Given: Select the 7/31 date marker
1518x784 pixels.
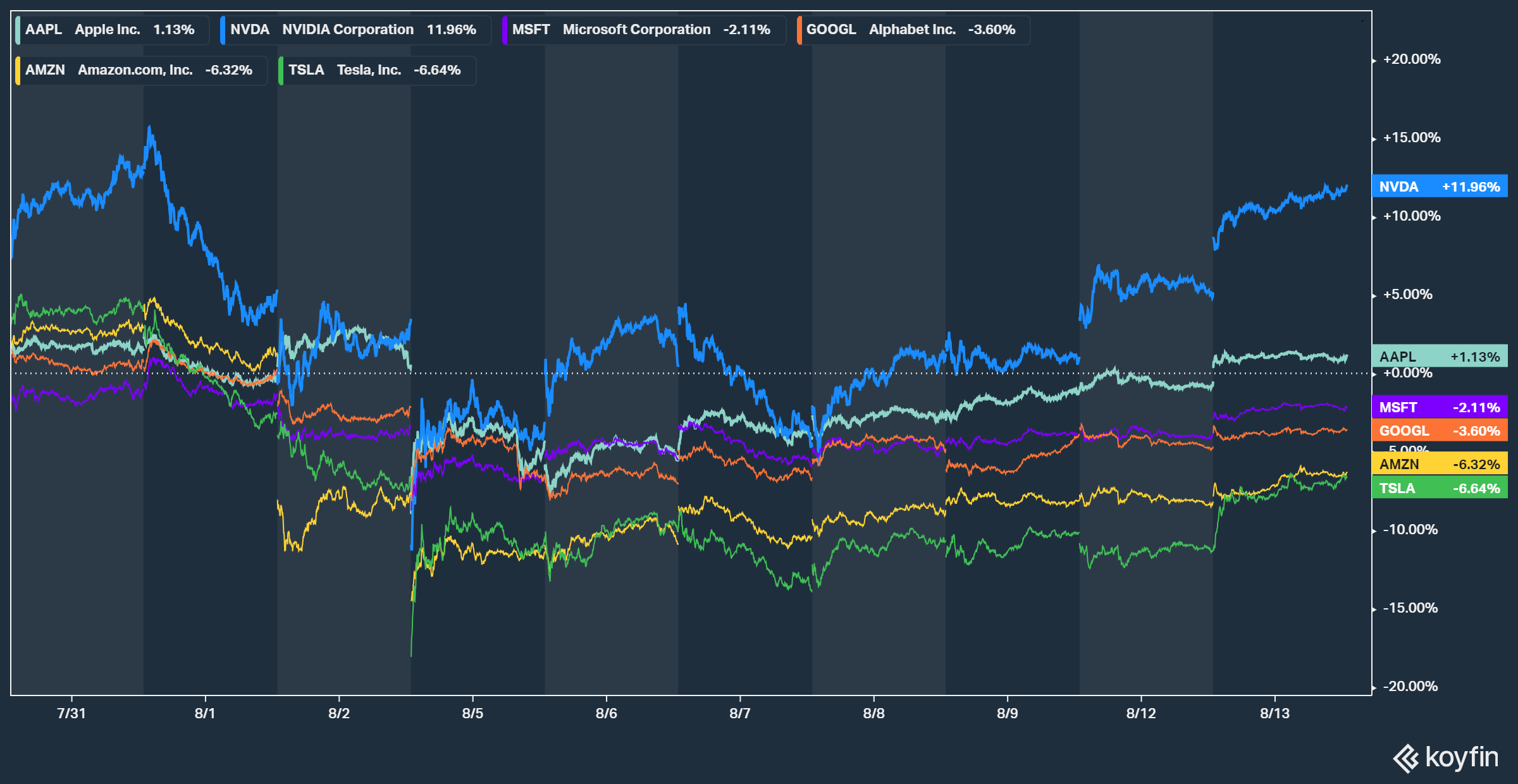Looking at the screenshot, I should pos(71,713).
